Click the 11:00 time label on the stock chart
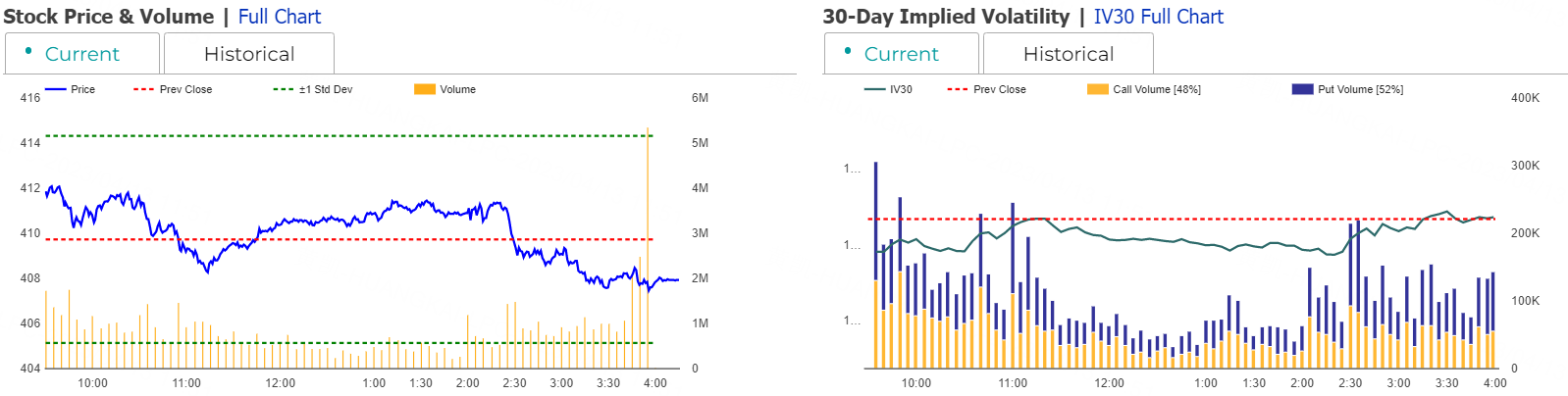This screenshot has width=1568, height=396. tap(186, 383)
